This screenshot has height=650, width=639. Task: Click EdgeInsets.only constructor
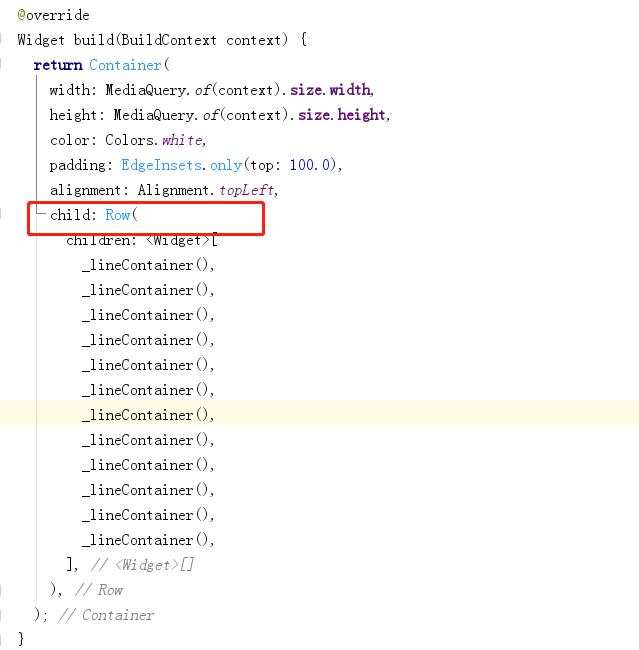click(x=182, y=165)
